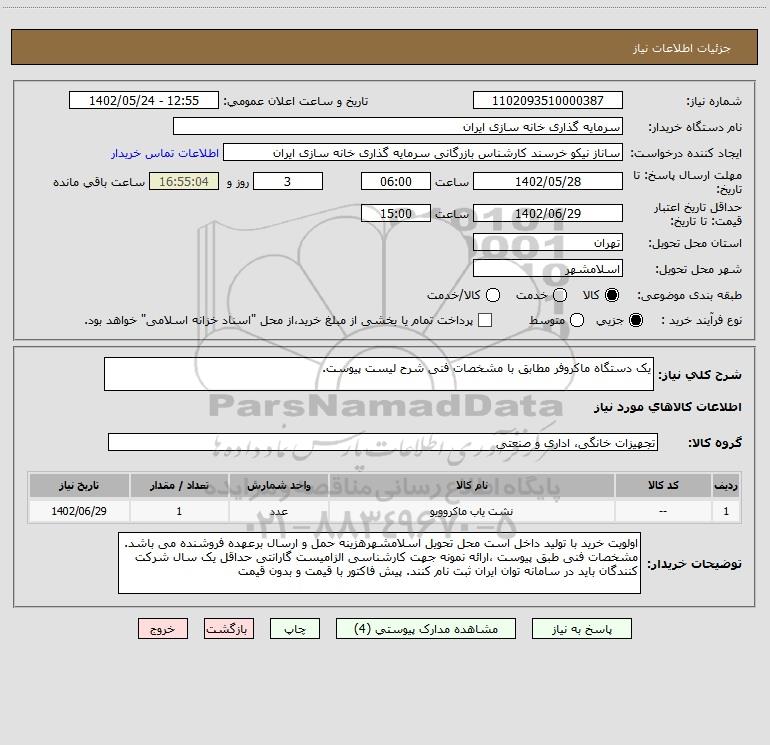The height and width of the screenshot is (745, 770).
Task: Click the unit cell عدد
Action: tap(278, 511)
